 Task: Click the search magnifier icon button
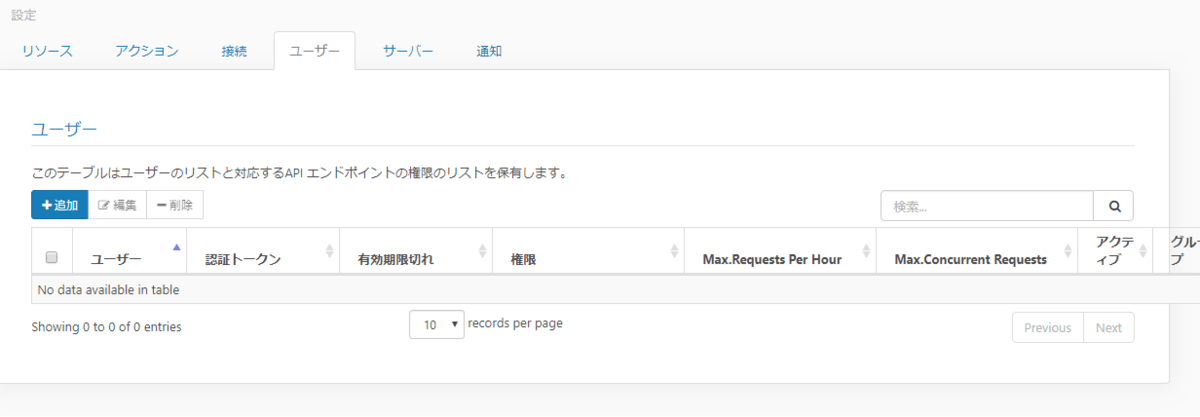pos(1114,206)
